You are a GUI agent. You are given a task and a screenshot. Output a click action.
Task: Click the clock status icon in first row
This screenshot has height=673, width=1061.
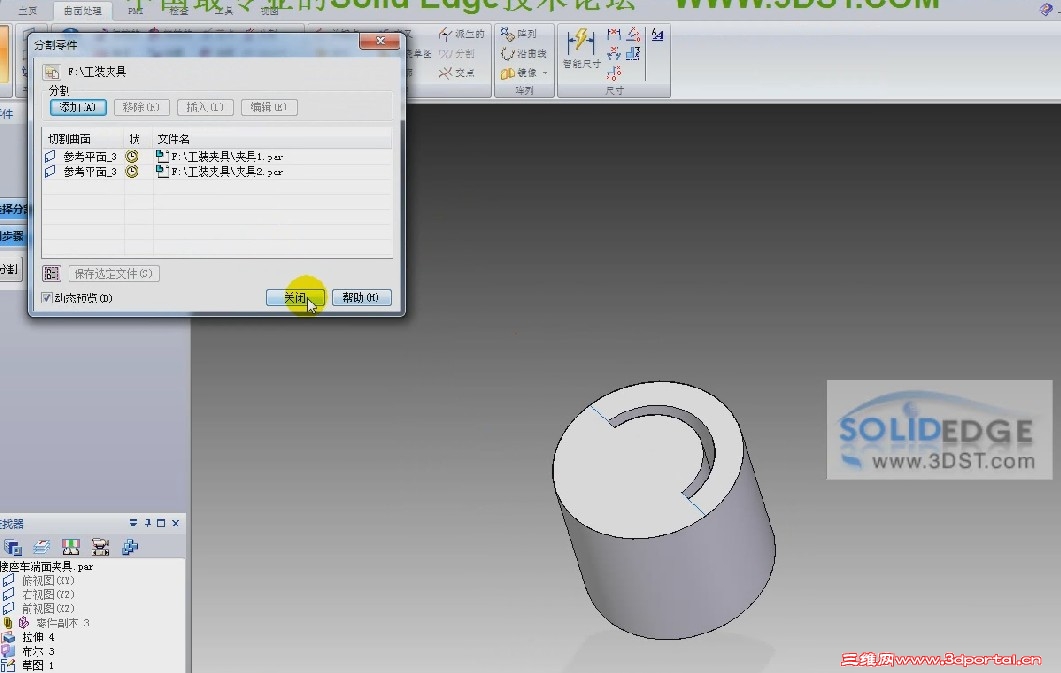(132, 156)
